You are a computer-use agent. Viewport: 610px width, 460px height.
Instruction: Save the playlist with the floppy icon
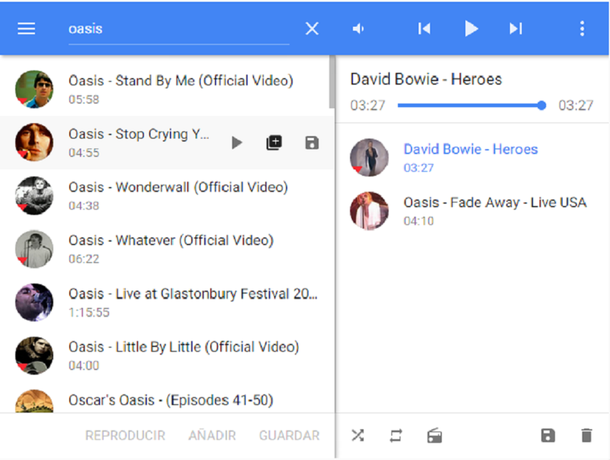548,435
